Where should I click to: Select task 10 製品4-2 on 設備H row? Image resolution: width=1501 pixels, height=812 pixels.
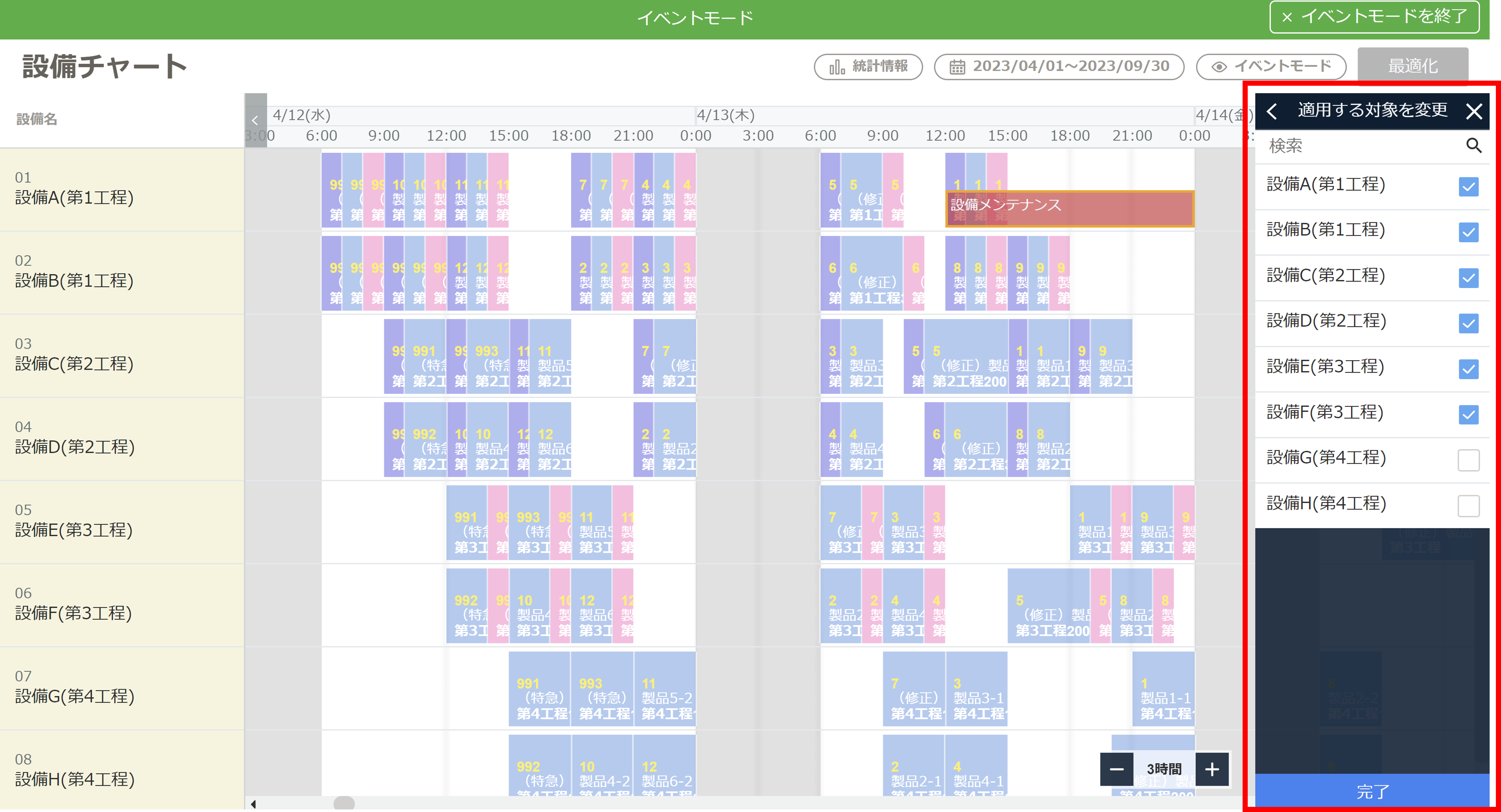click(602, 765)
